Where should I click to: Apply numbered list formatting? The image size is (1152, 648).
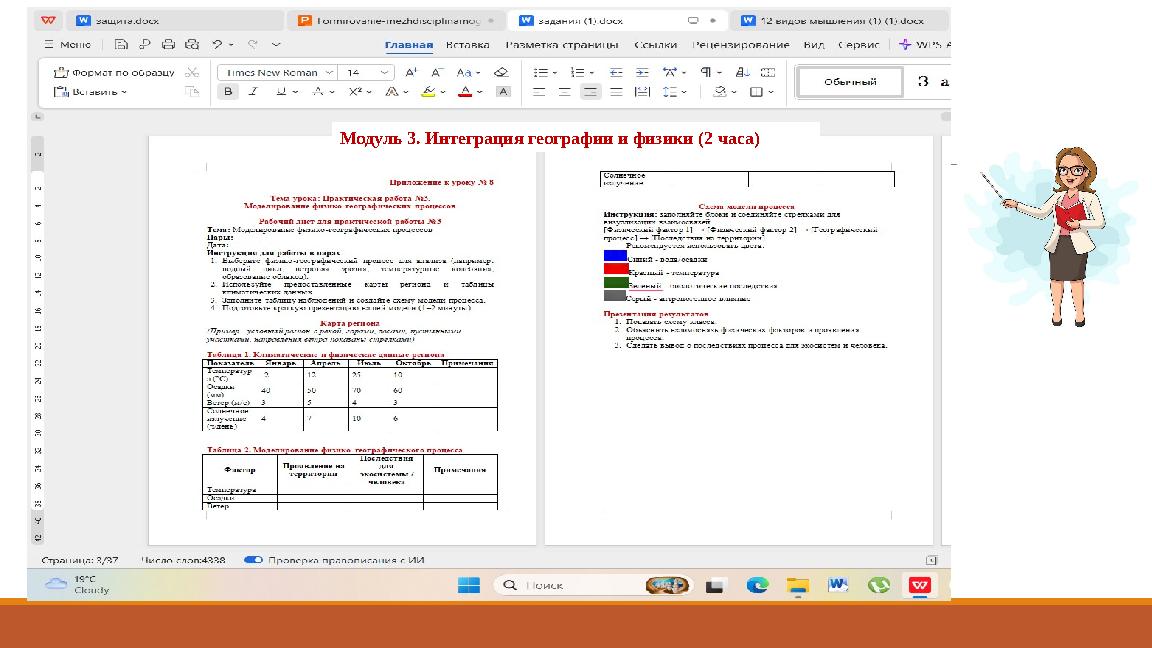(578, 72)
